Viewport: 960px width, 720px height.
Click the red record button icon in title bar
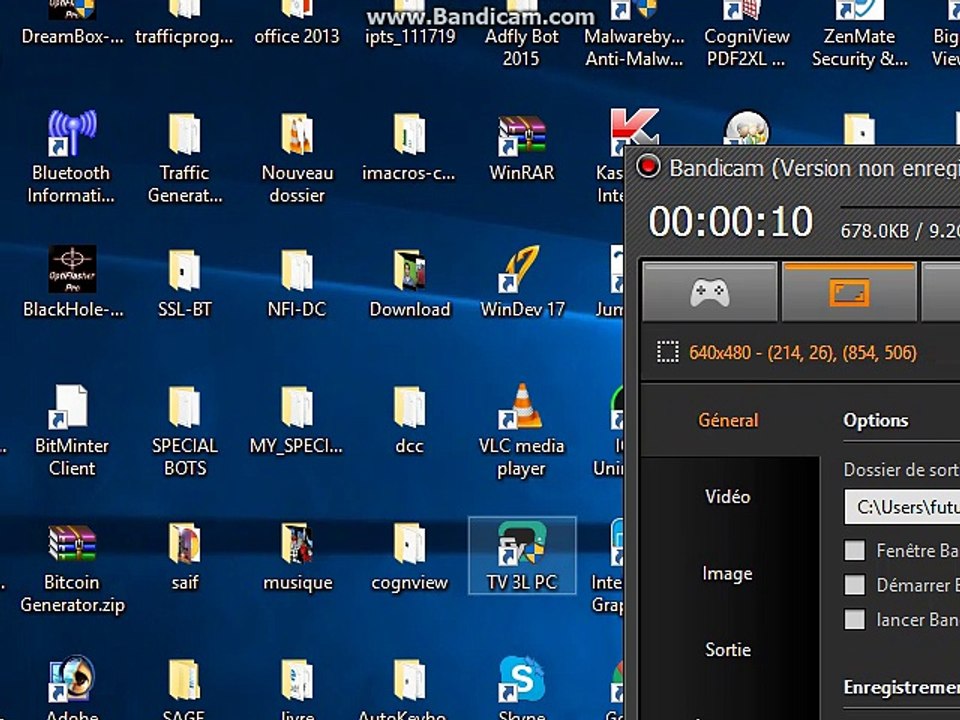pyautogui.click(x=648, y=167)
